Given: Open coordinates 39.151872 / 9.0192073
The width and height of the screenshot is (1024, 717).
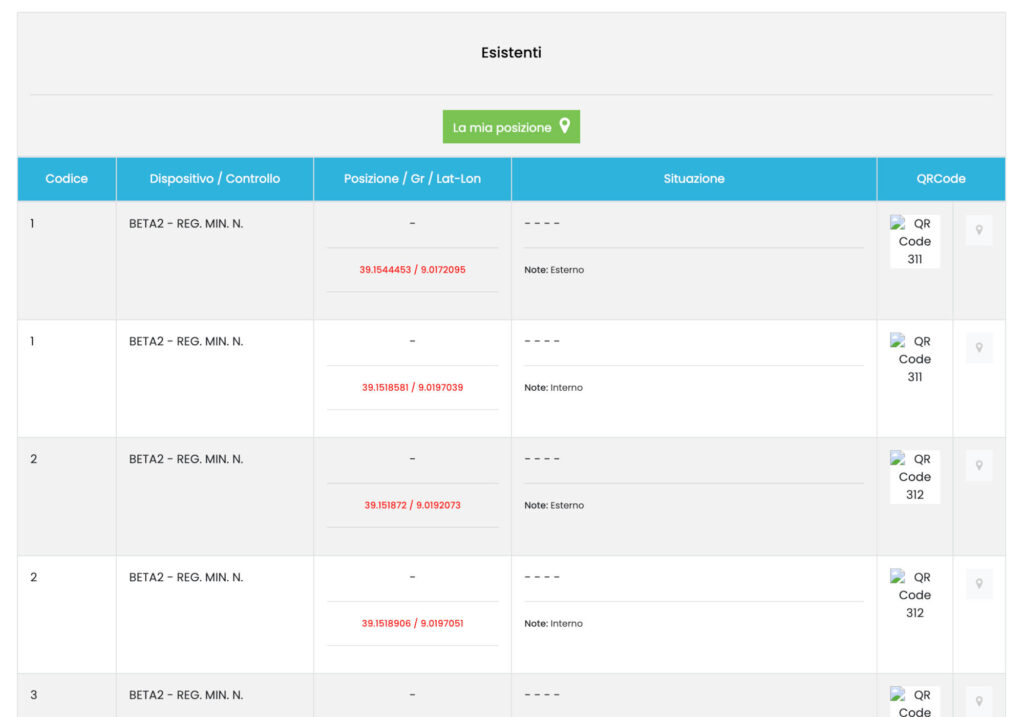Looking at the screenshot, I should 412,506.
